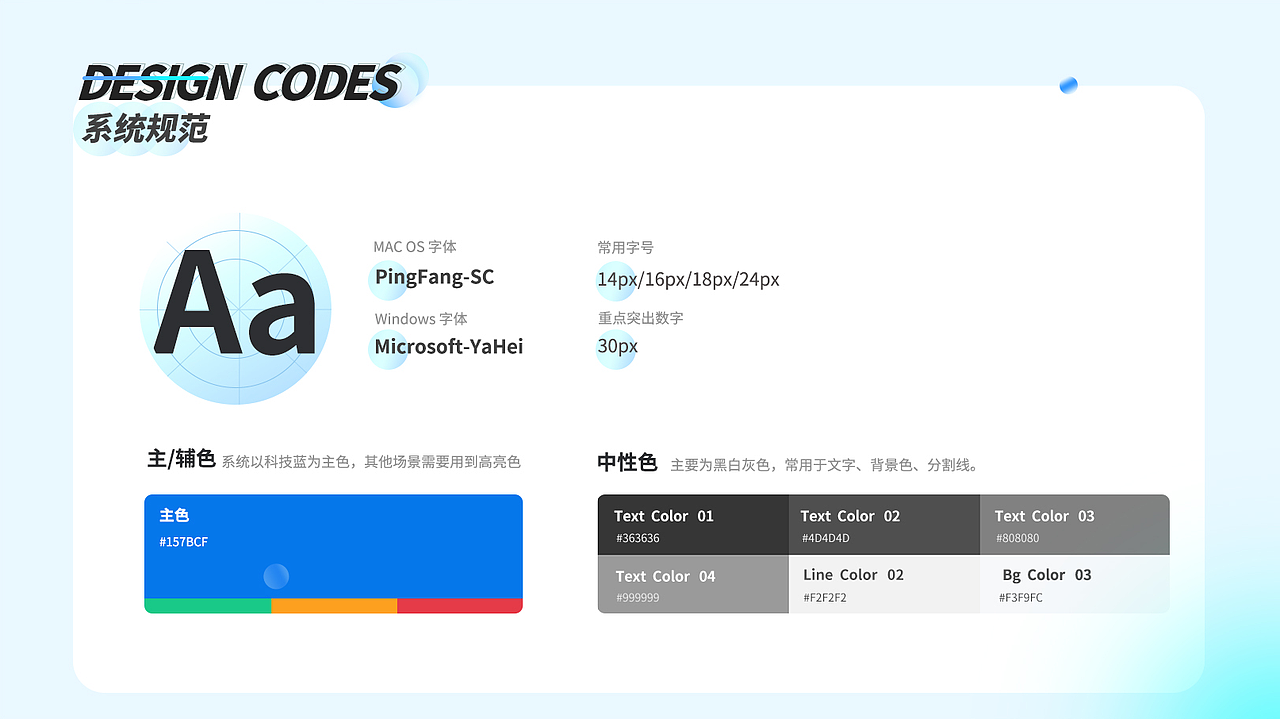Click the 中性色 section heading
Viewport: 1280px width, 719px height.
(627, 463)
